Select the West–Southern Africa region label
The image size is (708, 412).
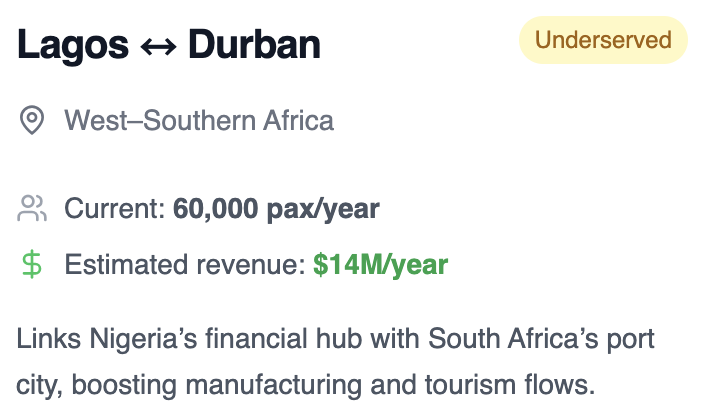[199, 120]
